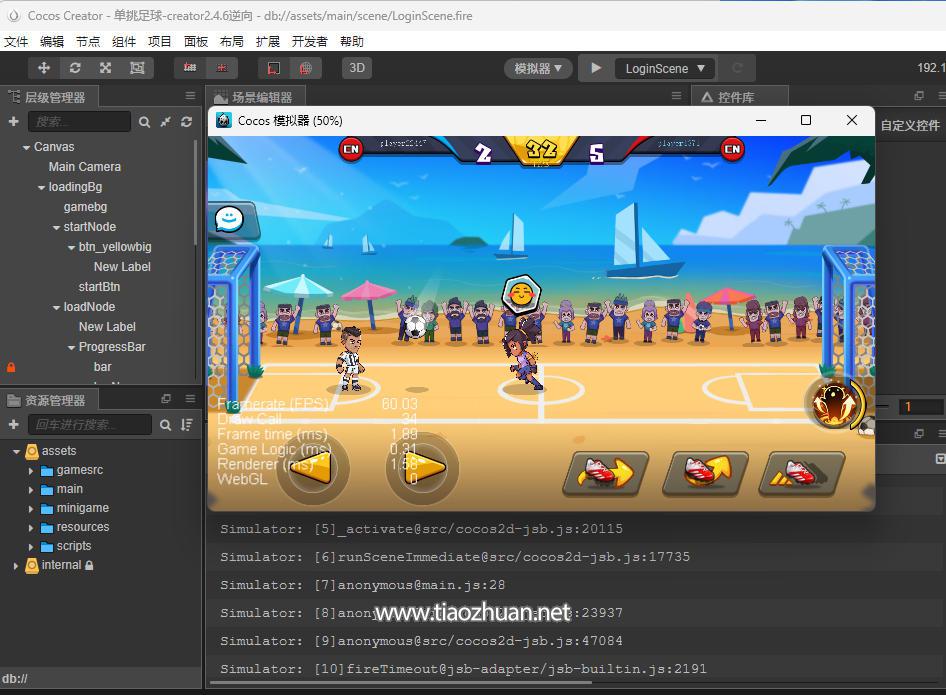Toggle the 3D scene view mode
Image resolution: width=946 pixels, height=695 pixels.
pos(357,68)
